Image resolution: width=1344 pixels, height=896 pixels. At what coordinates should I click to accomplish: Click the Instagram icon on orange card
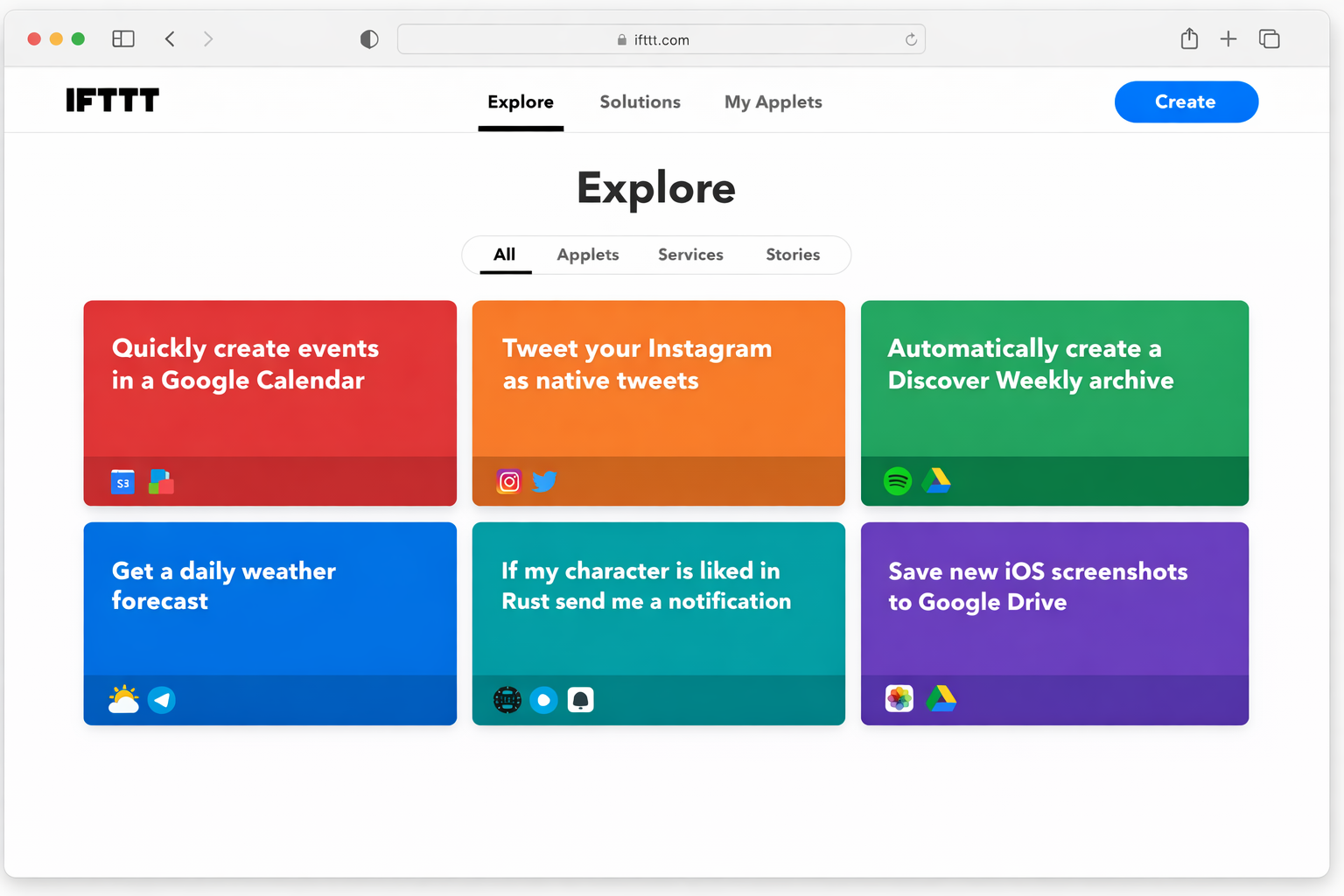509,481
